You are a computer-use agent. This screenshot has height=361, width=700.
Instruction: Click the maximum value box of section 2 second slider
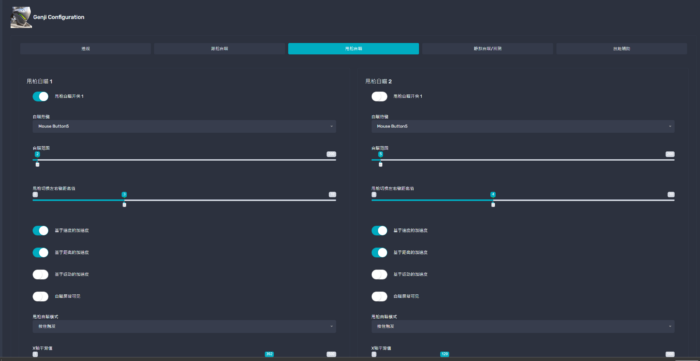click(671, 195)
